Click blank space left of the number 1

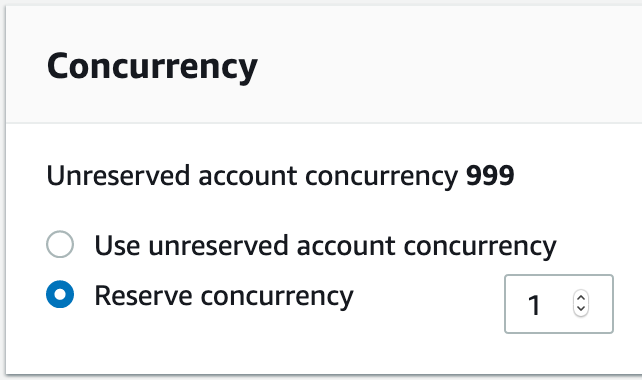(517, 304)
